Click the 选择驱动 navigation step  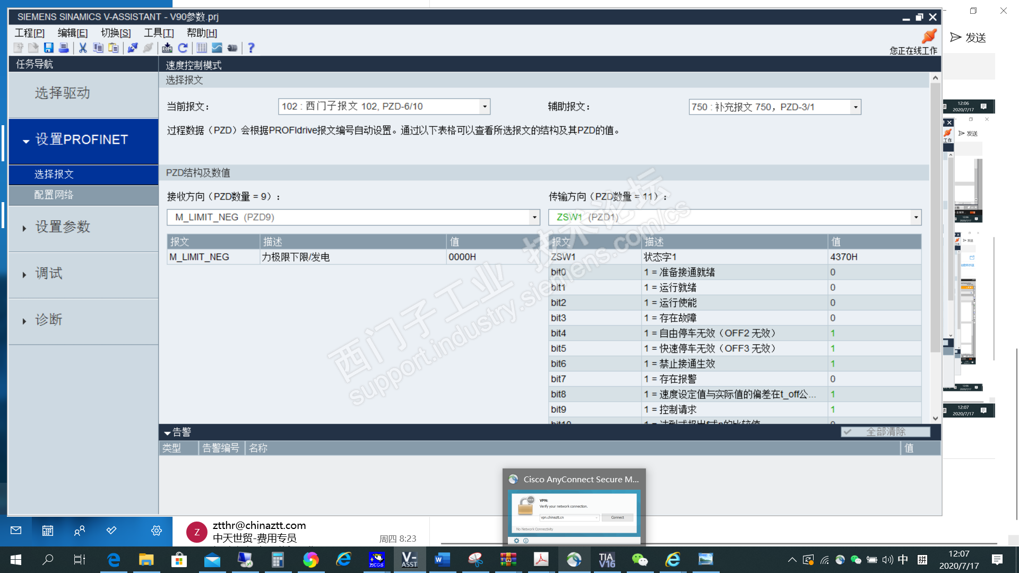(83, 94)
